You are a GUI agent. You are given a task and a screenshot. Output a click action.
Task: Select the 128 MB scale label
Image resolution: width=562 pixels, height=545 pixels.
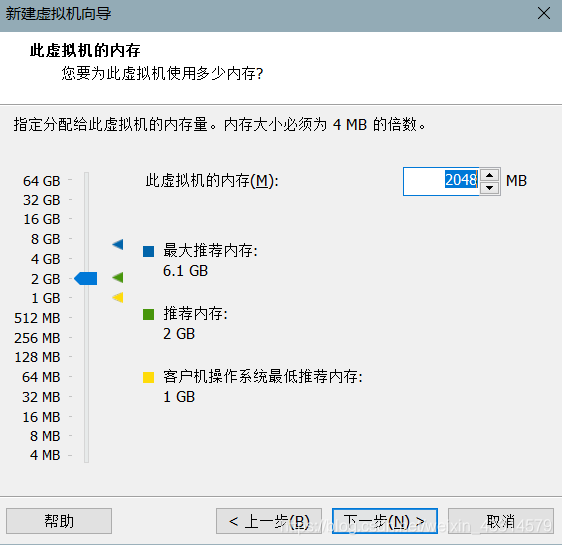tap(37, 357)
